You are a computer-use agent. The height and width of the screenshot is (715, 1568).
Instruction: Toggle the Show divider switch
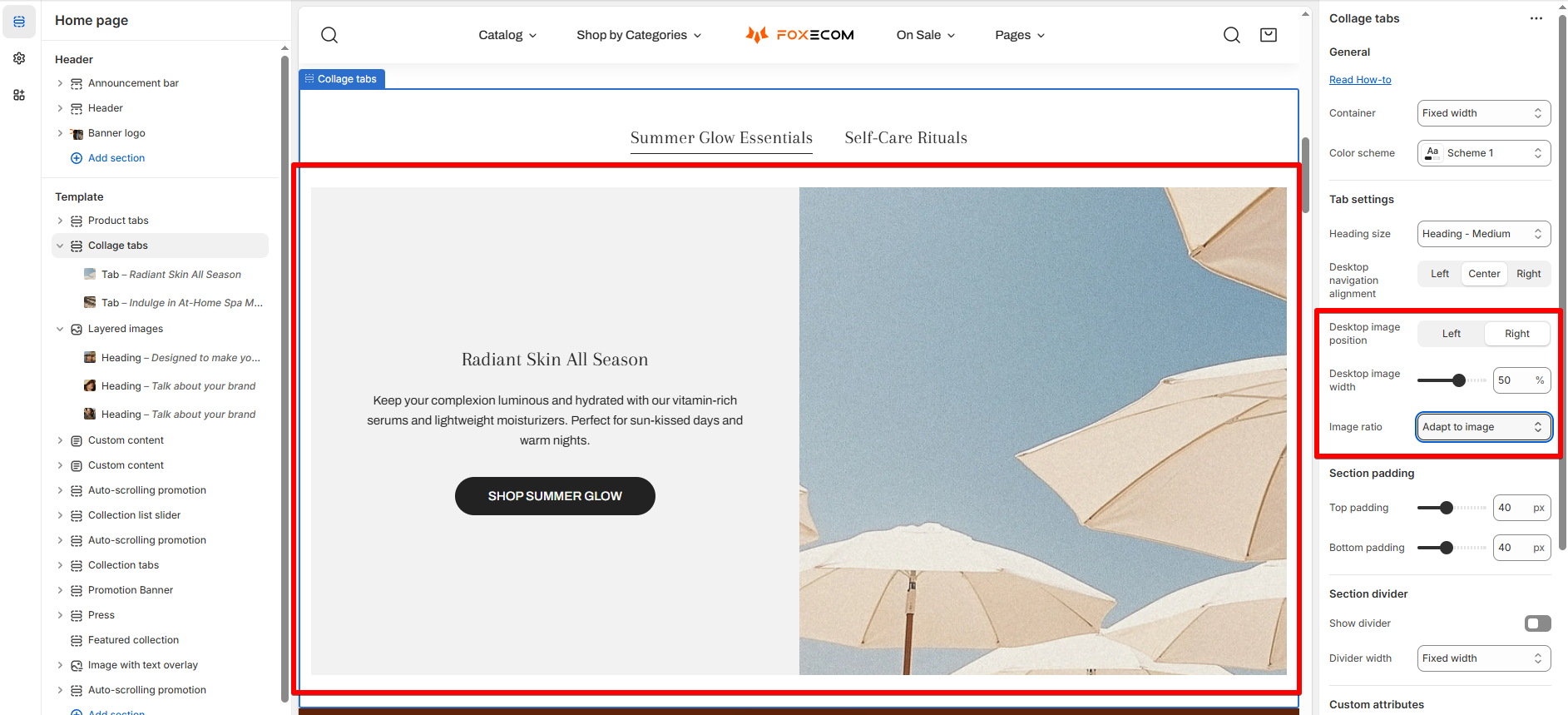point(1538,623)
